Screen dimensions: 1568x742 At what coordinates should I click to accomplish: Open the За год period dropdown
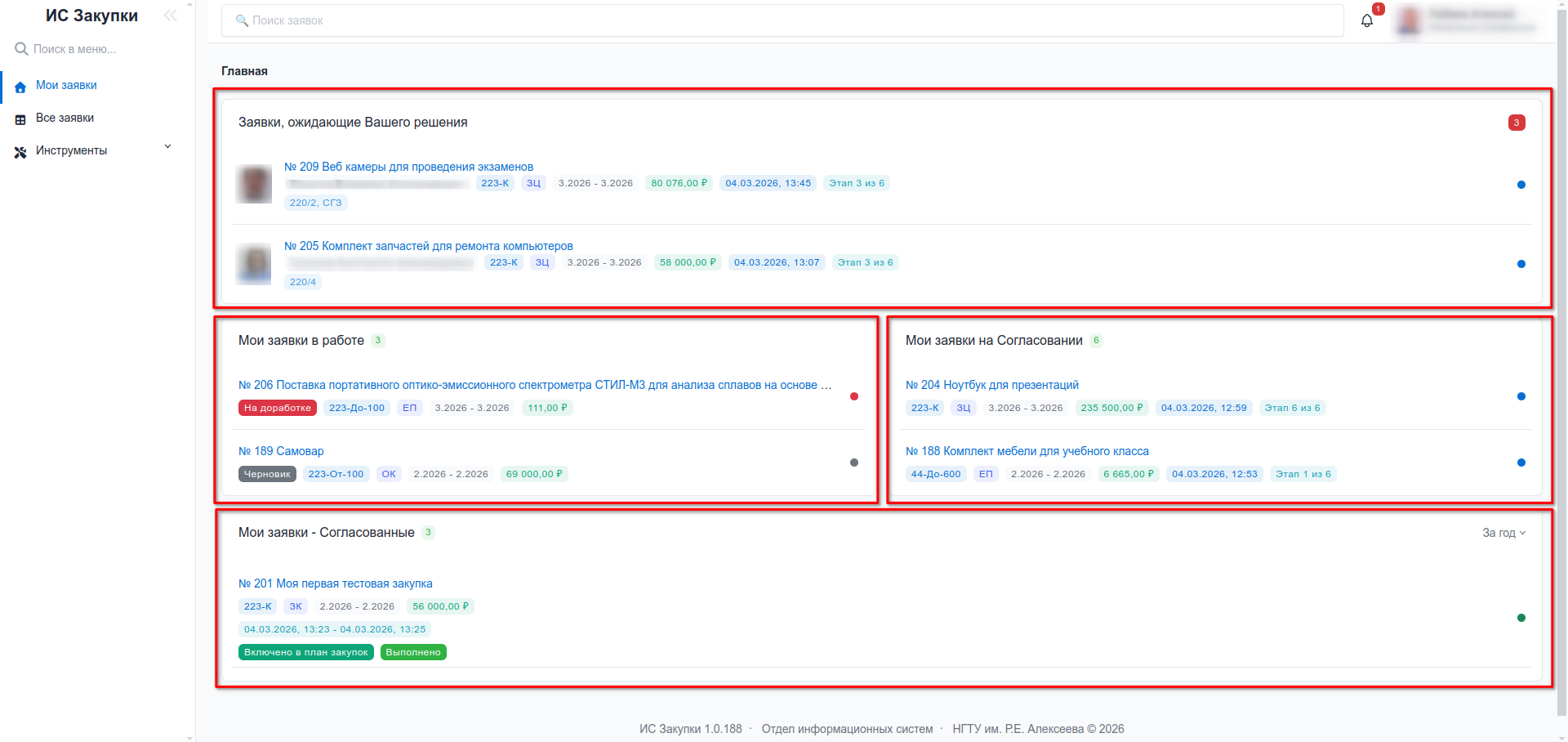(1503, 533)
